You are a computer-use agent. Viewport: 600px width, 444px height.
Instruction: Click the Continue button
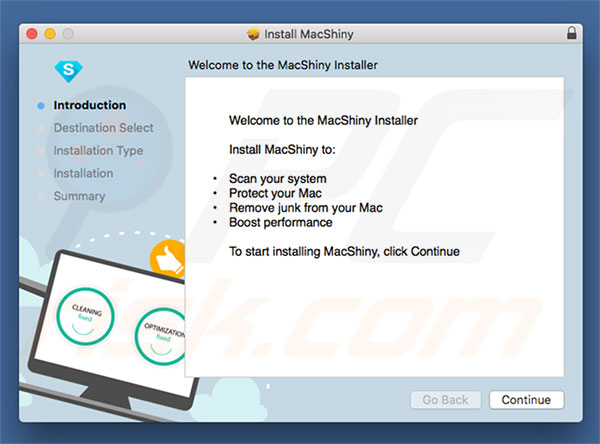click(526, 400)
